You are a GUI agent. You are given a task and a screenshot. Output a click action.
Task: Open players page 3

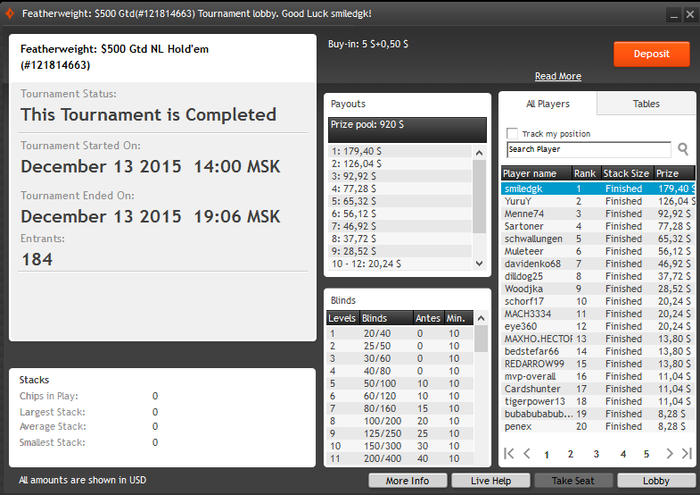596,454
